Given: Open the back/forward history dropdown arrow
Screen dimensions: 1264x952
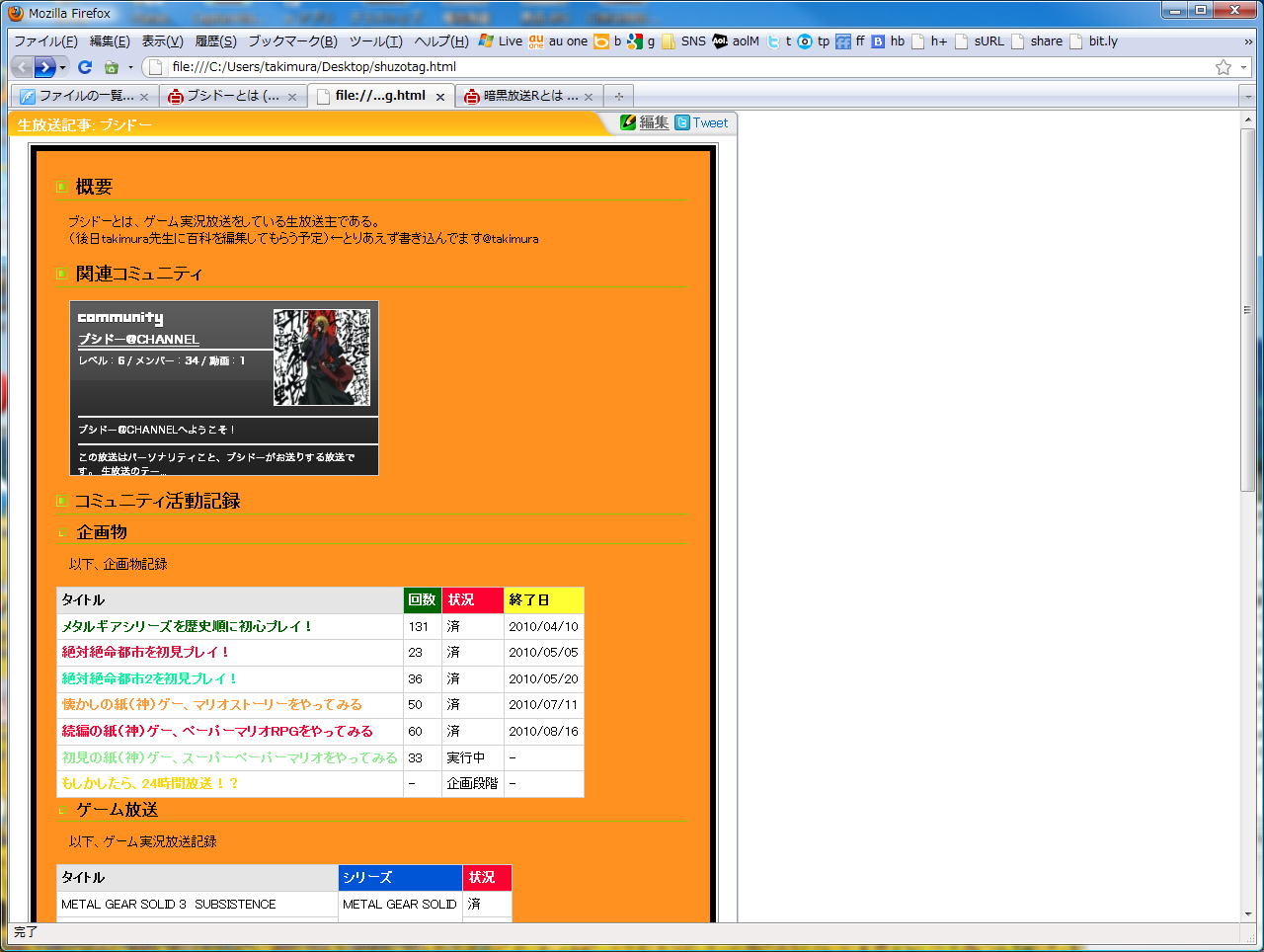Looking at the screenshot, I should pyautogui.click(x=62, y=67).
